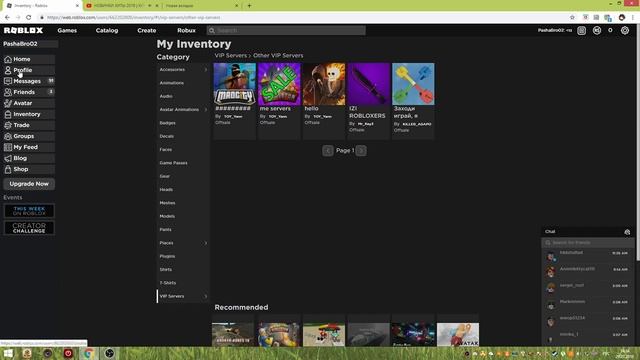This screenshot has height=360, width=640.
Task: Select the Animations category
Action: click(x=171, y=83)
